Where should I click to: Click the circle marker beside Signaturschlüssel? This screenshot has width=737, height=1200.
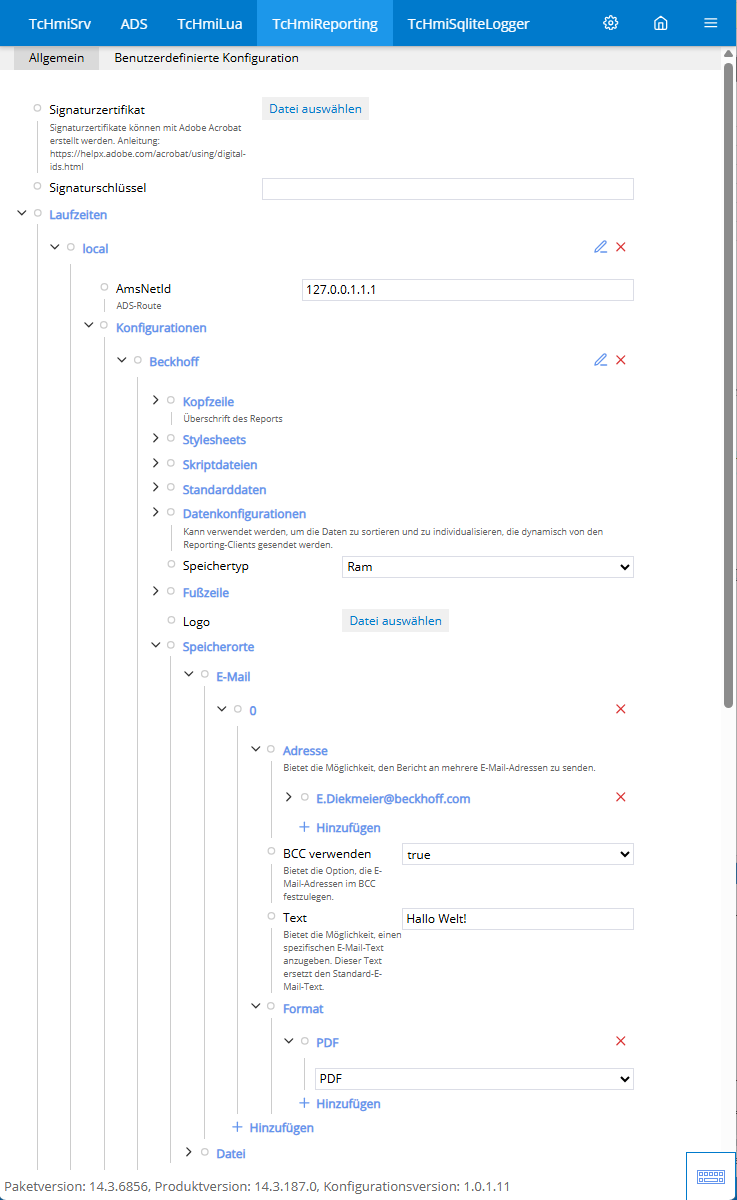click(38, 186)
